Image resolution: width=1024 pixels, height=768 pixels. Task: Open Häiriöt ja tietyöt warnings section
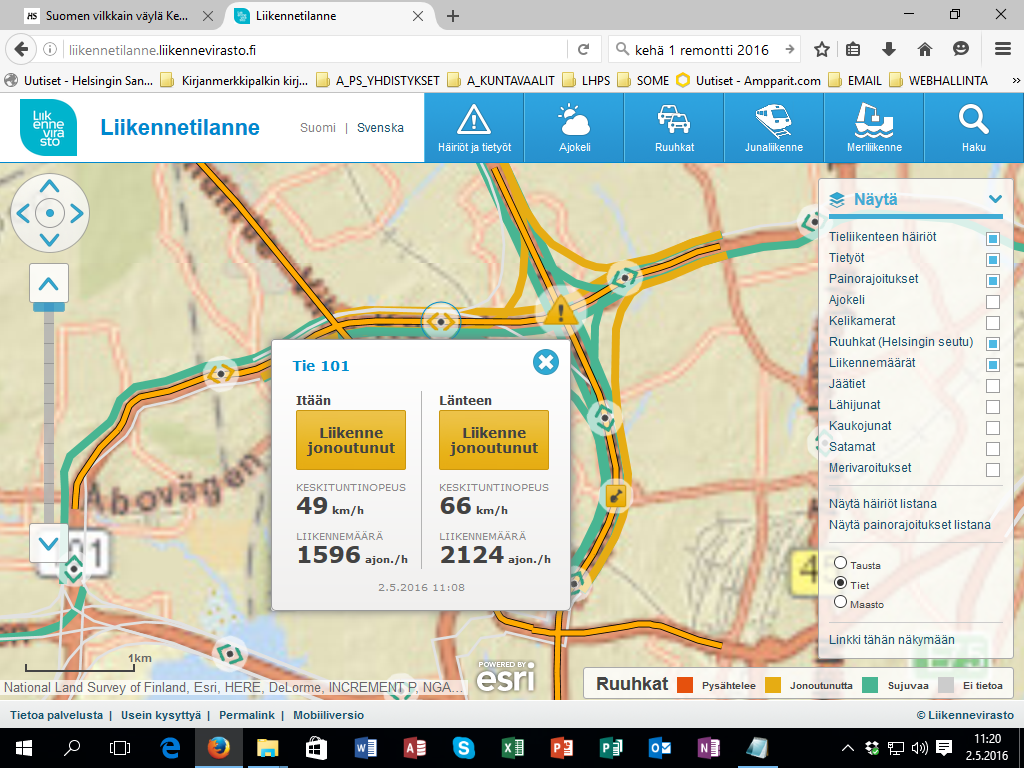point(474,127)
